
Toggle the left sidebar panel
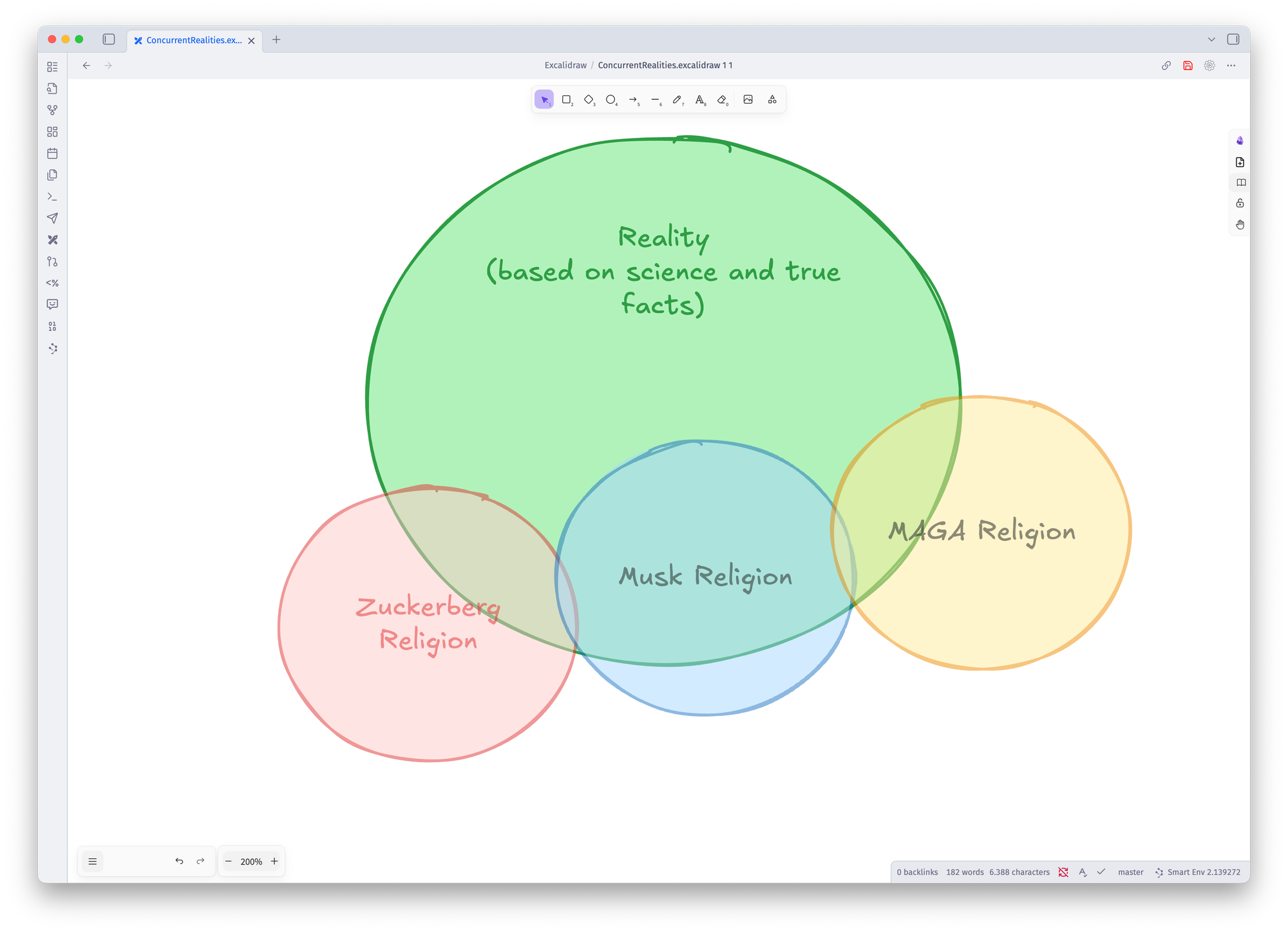click(109, 39)
